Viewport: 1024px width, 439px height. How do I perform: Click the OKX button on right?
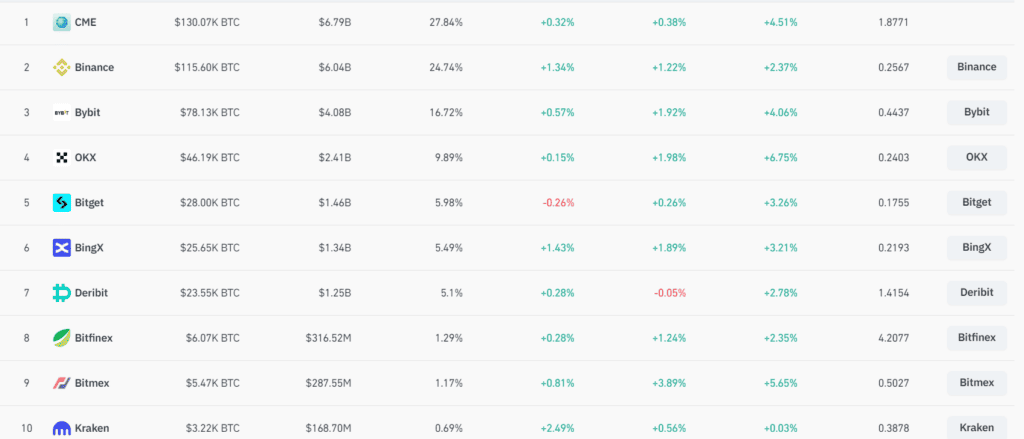click(x=976, y=157)
